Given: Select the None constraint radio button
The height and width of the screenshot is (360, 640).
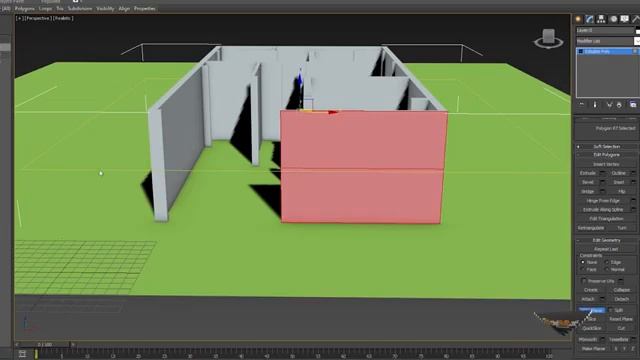Looking at the screenshot, I should tap(582, 262).
